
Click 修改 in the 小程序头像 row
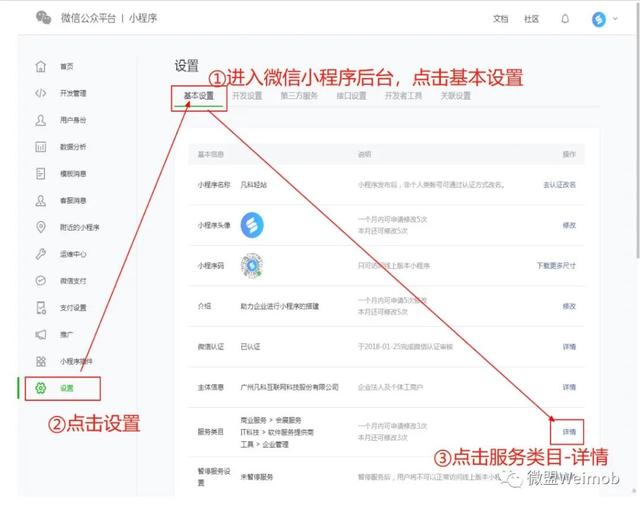tap(569, 225)
